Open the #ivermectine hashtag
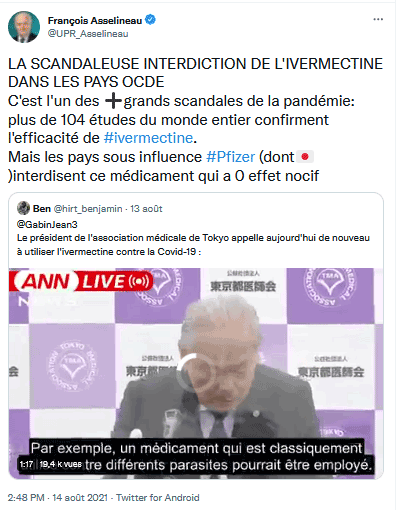Image resolution: width=400 pixels, height=510 pixels. point(148,138)
